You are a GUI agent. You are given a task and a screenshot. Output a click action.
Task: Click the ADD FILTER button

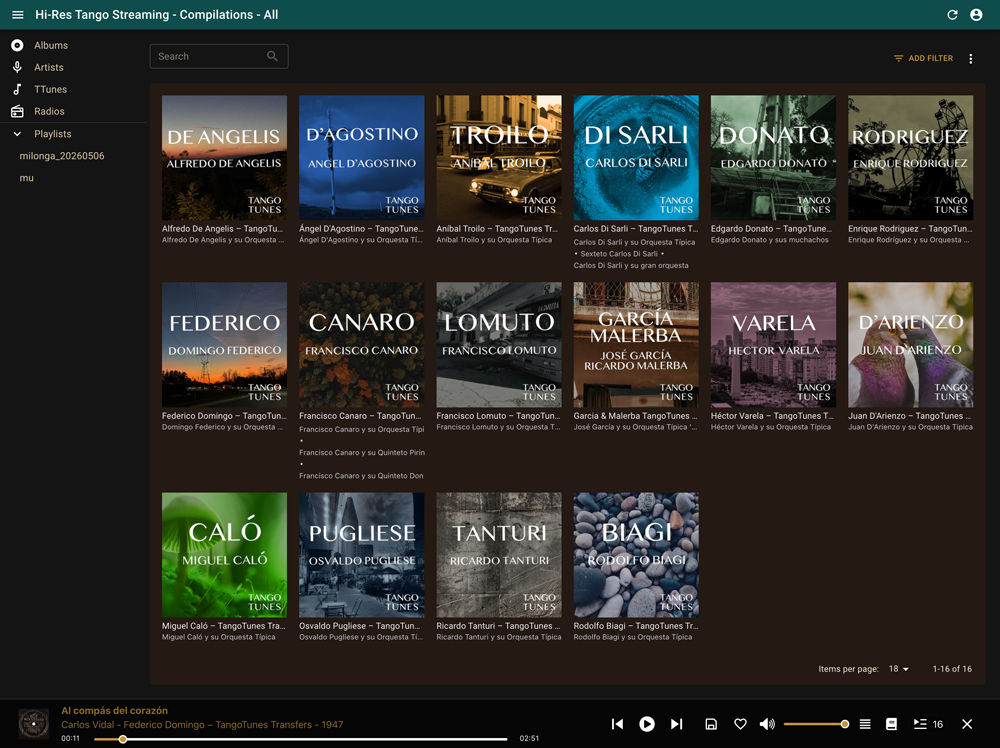coord(923,58)
